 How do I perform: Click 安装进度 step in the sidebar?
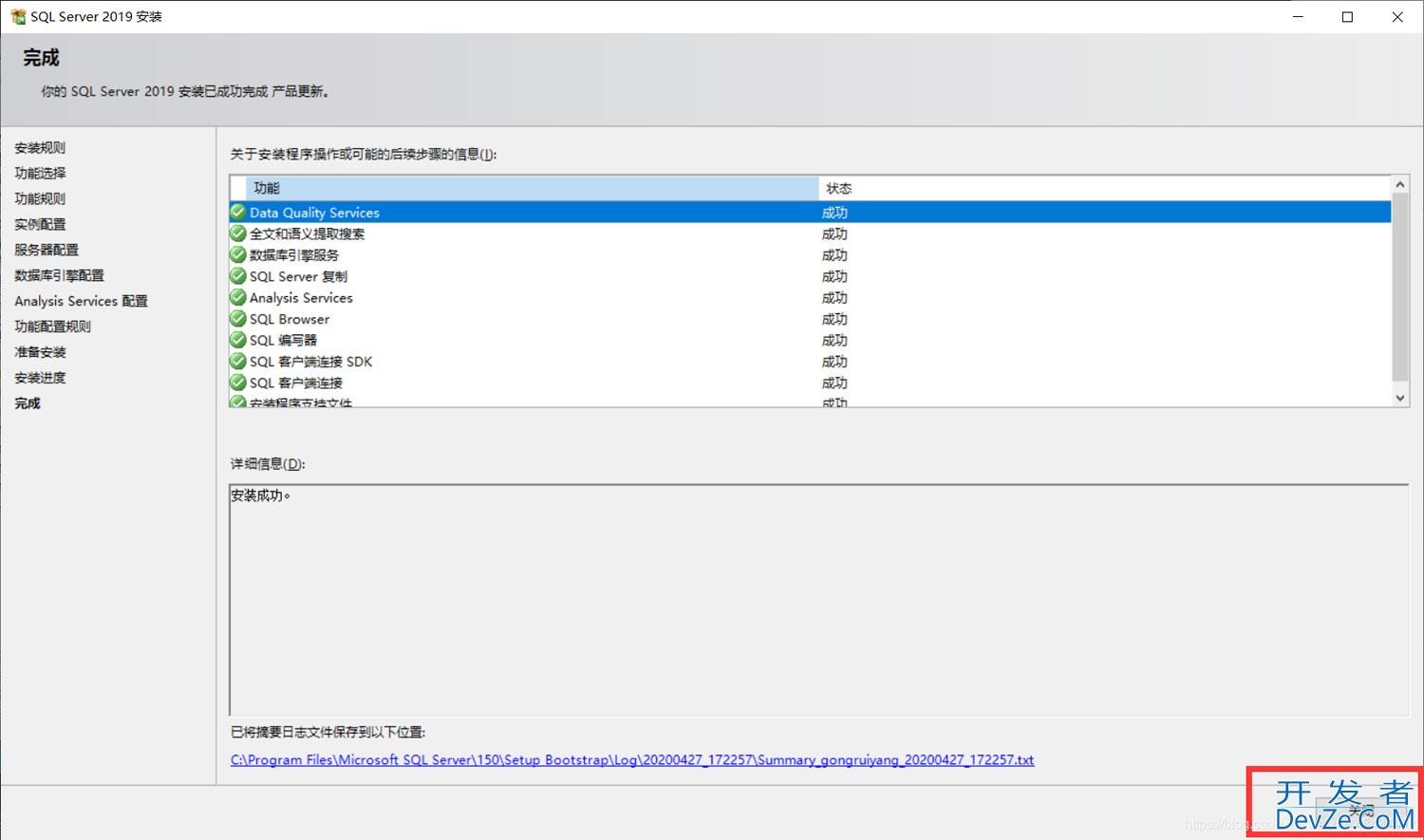pyautogui.click(x=40, y=378)
